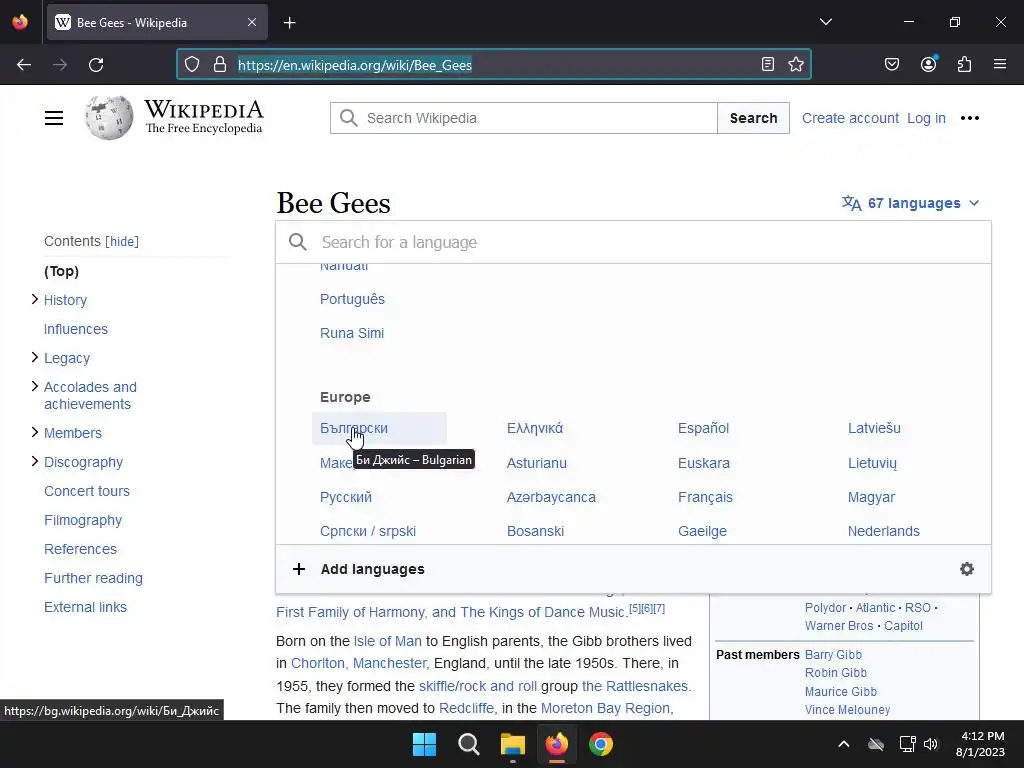Select Español language
Viewport: 1024px width, 768px height.
click(703, 428)
